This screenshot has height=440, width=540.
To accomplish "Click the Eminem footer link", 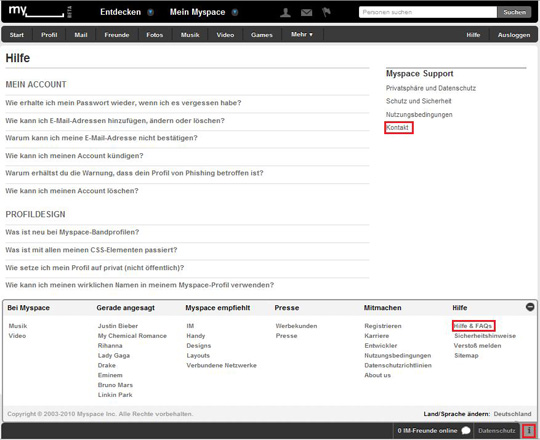I will click(x=110, y=375).
